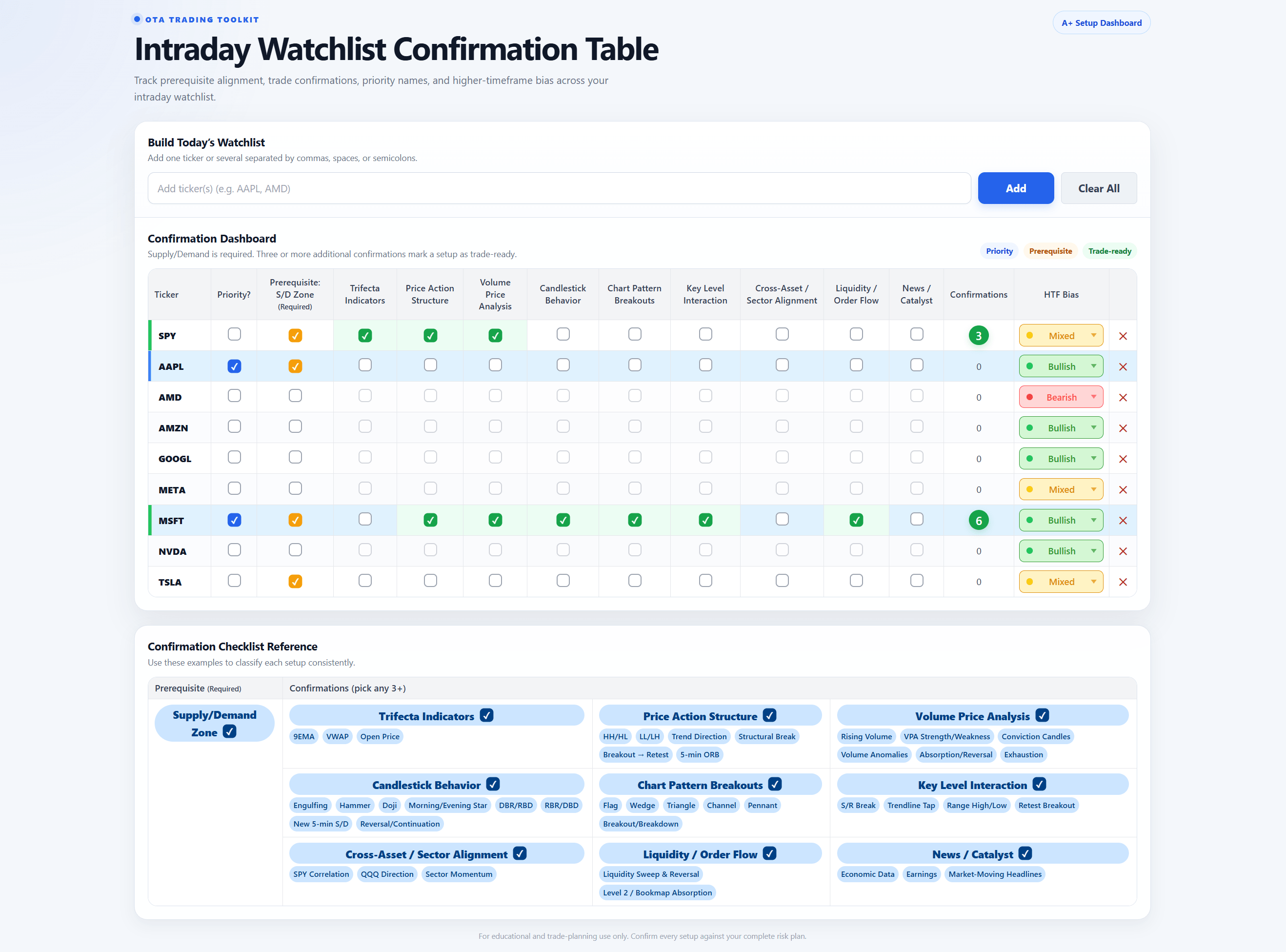Viewport: 1286px width, 952px height.
Task: Toggle the Volume Price Analysis reference checkmark
Action: (x=1042, y=715)
